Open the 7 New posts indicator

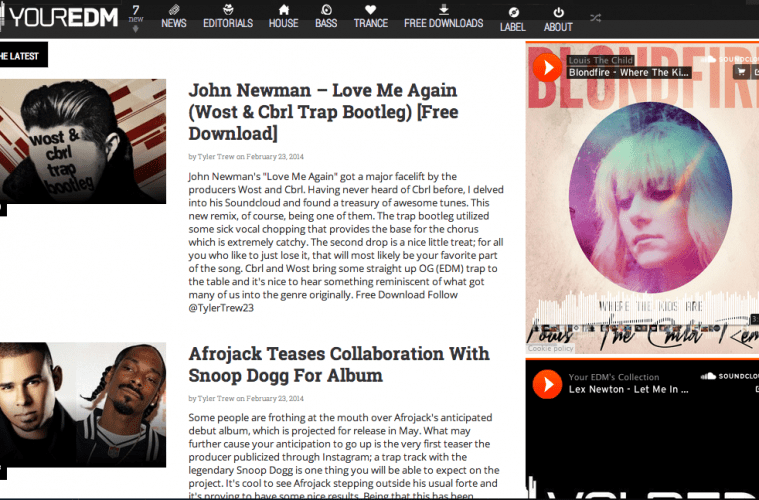(x=135, y=16)
